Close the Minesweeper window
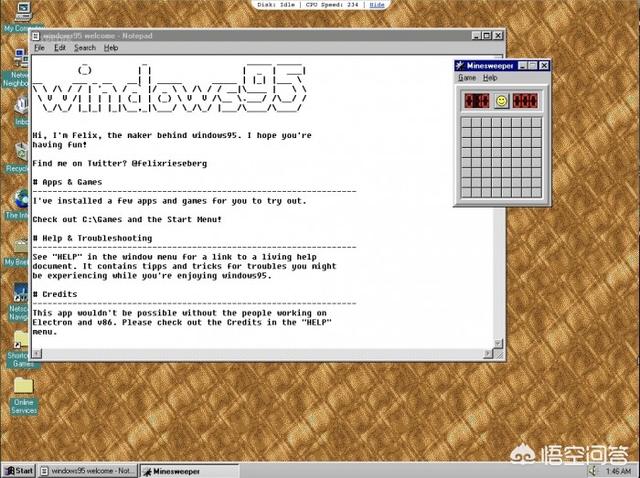This screenshot has height=478, width=640. 544,65
